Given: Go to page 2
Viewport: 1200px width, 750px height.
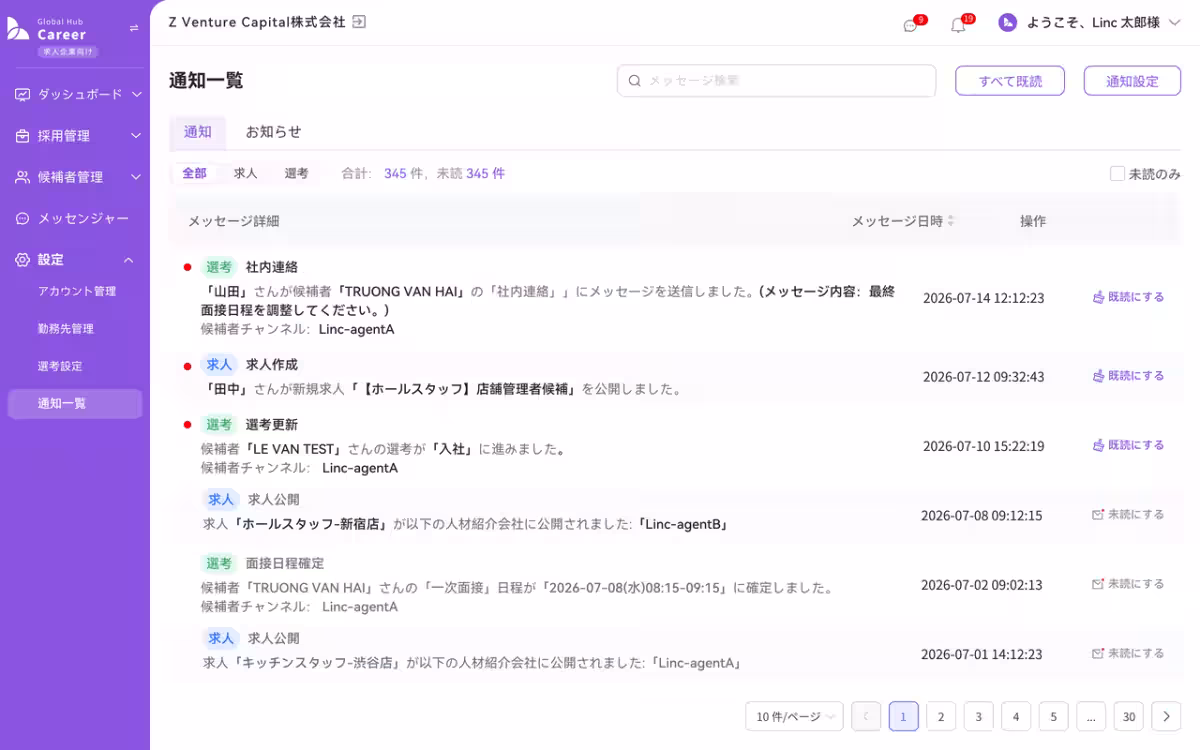Looking at the screenshot, I should 941,716.
